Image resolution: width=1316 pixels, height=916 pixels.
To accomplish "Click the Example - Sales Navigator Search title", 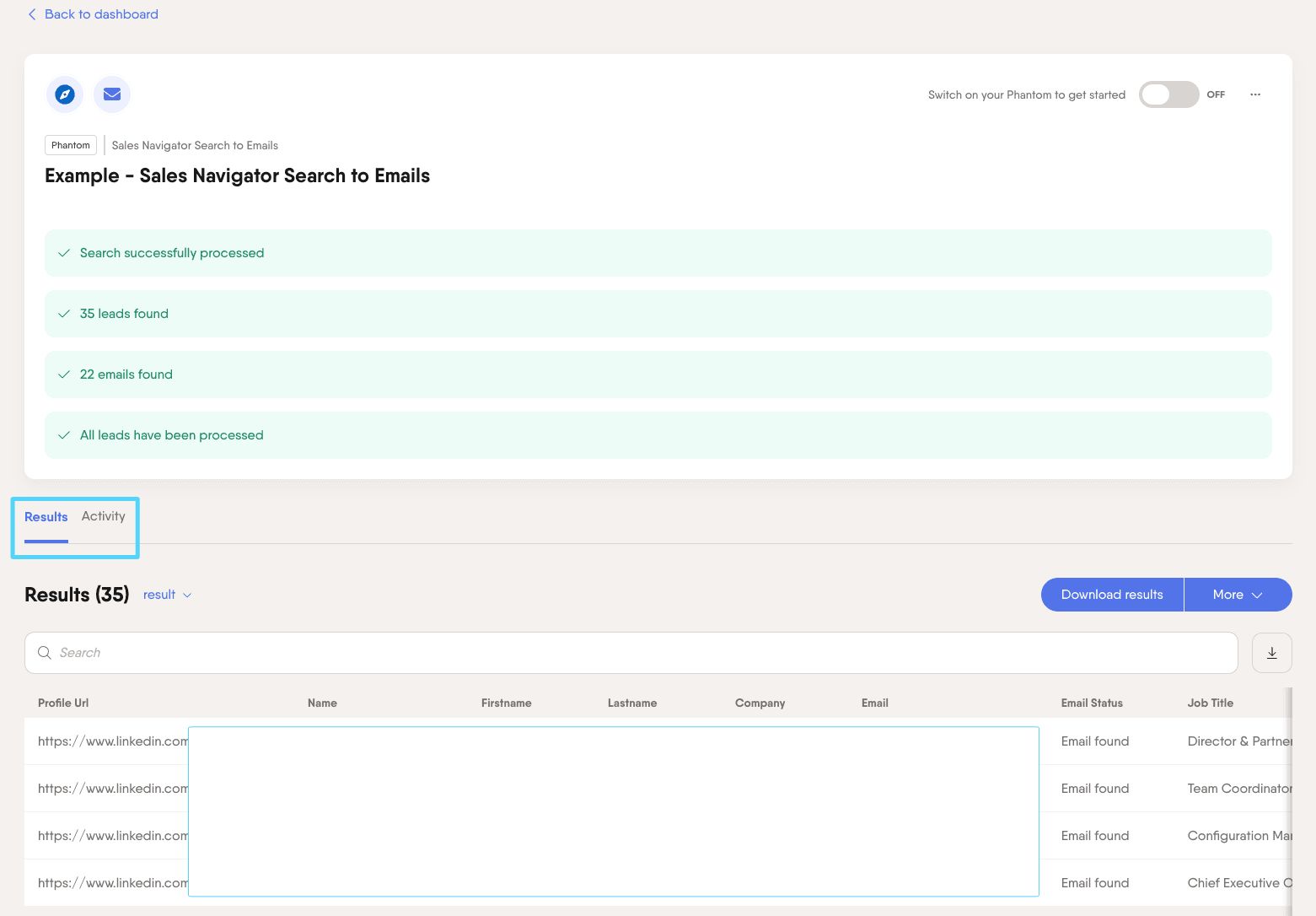I will [237, 175].
